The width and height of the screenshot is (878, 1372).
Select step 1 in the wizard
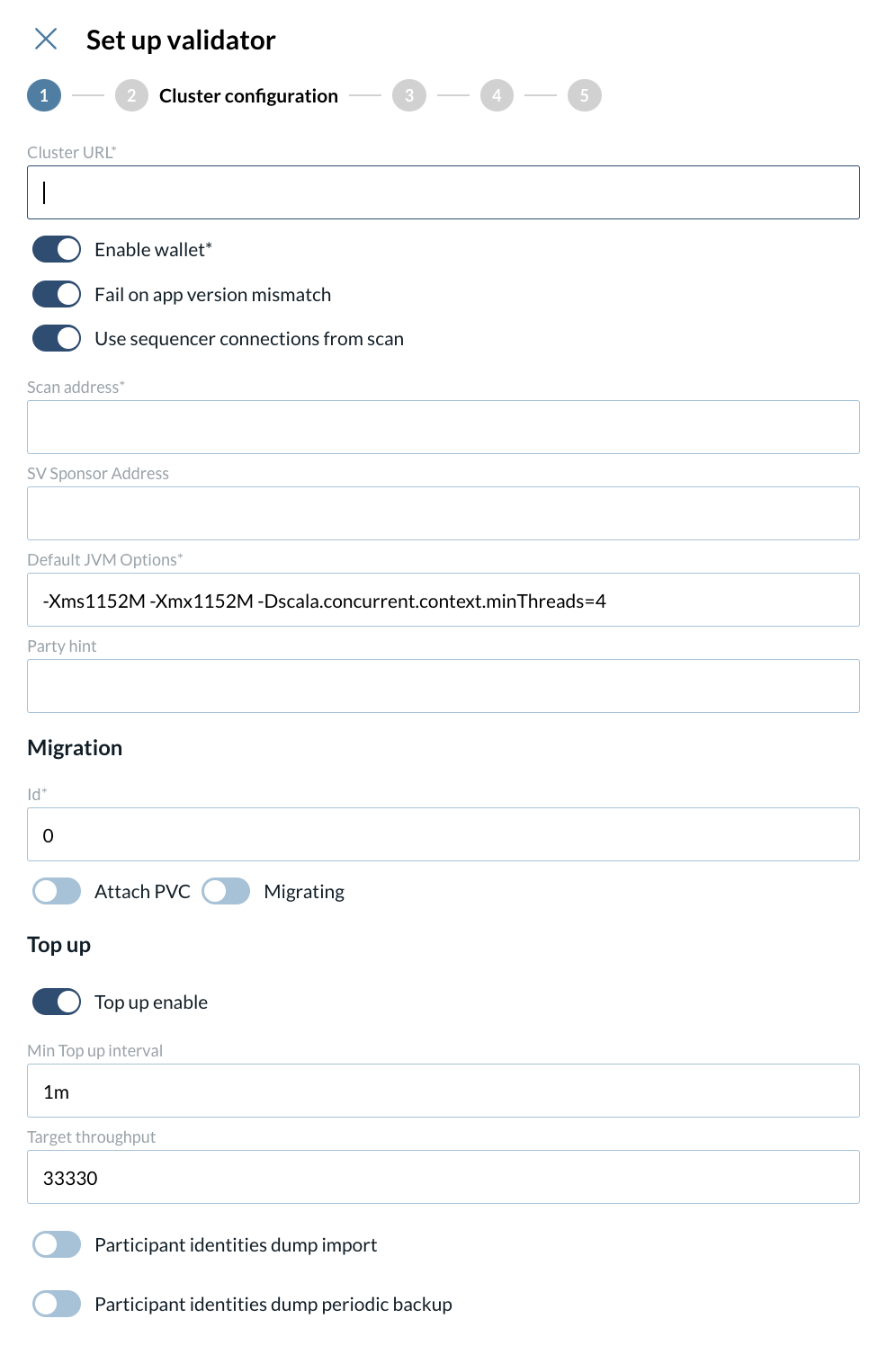pyautogui.click(x=43, y=94)
